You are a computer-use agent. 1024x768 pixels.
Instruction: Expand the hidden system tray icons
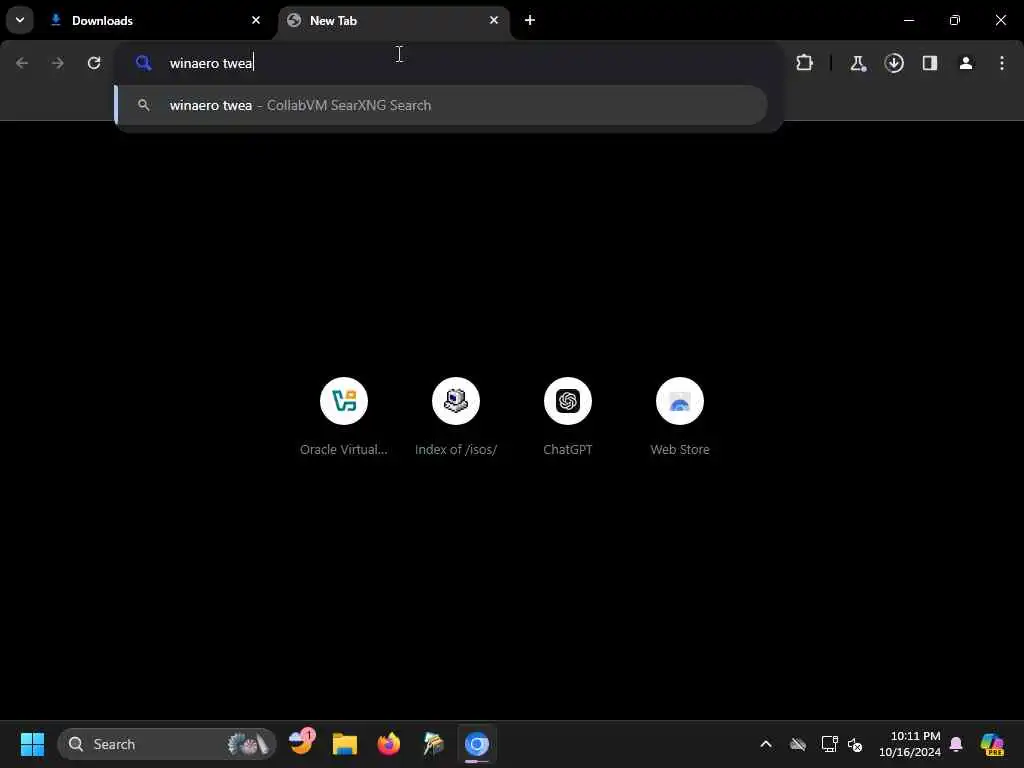[x=766, y=744]
